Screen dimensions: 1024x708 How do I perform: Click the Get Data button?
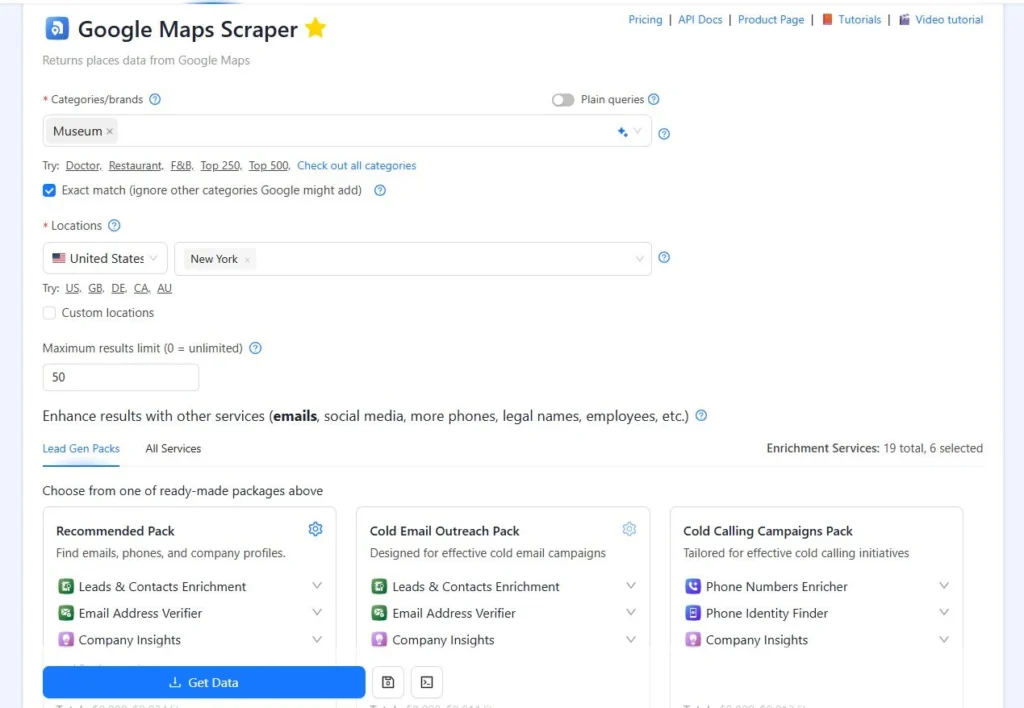click(x=204, y=683)
